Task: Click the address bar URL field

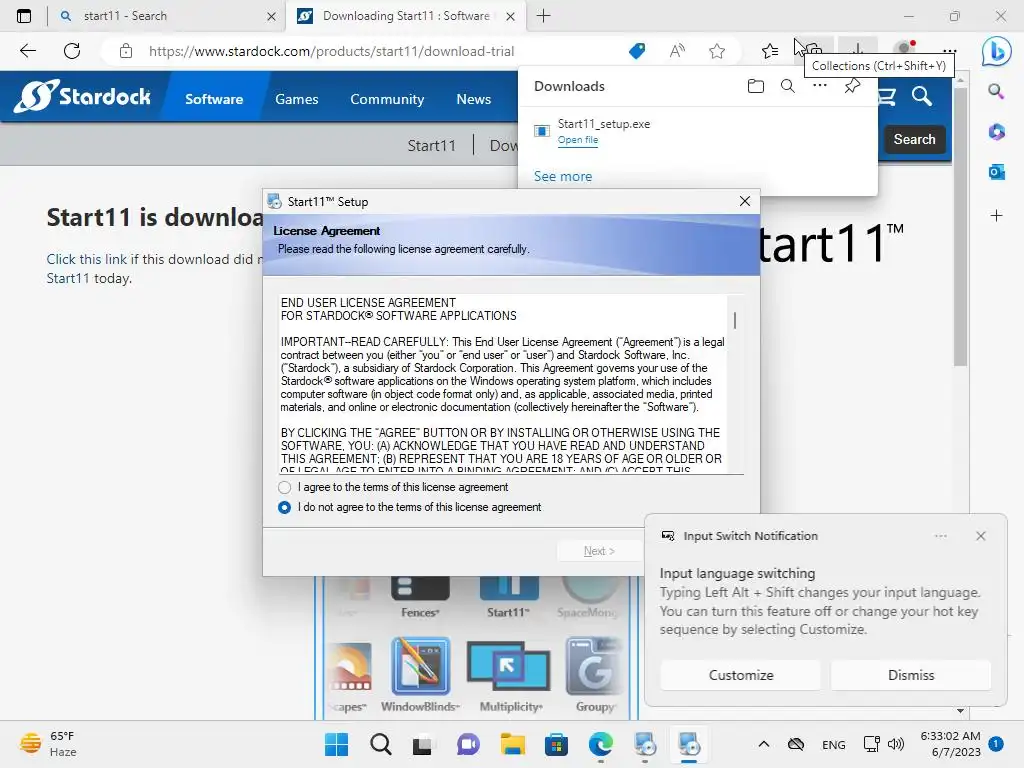Action: point(331,51)
